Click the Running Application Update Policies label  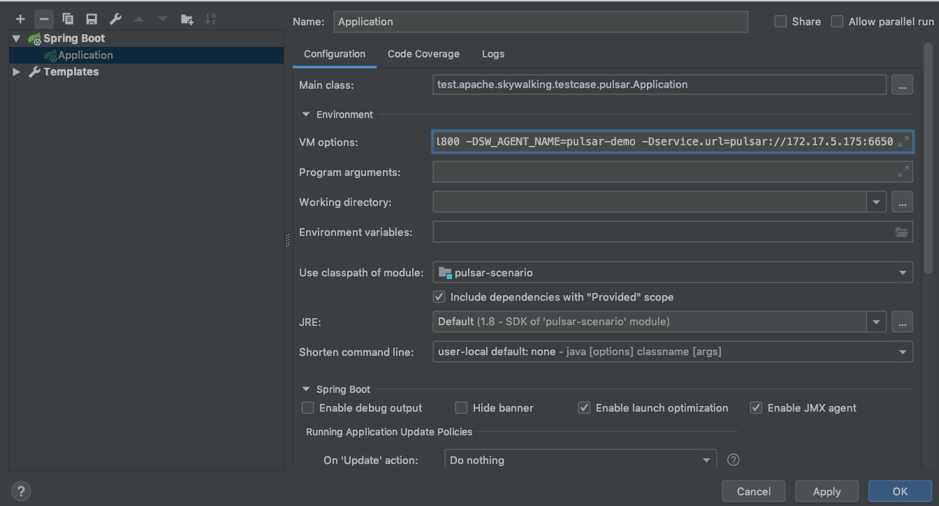(x=389, y=432)
